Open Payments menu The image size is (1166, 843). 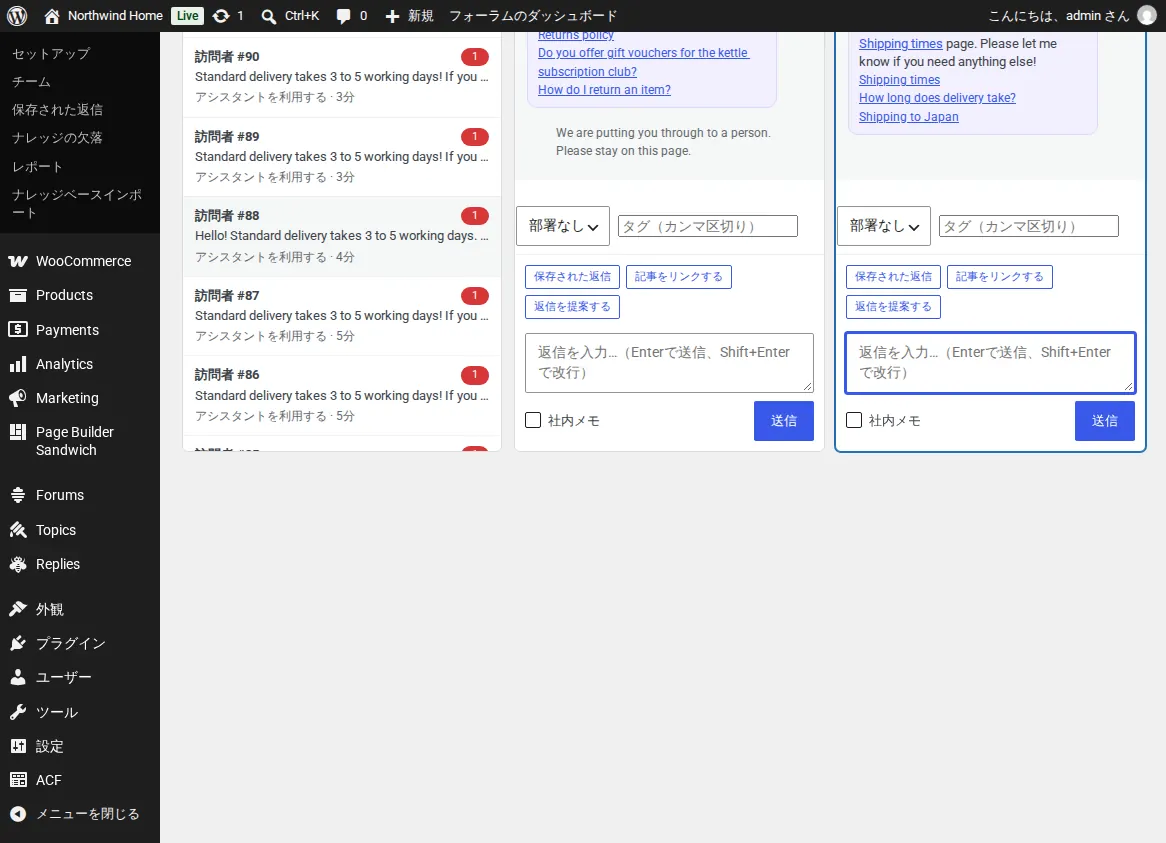tap(80, 329)
